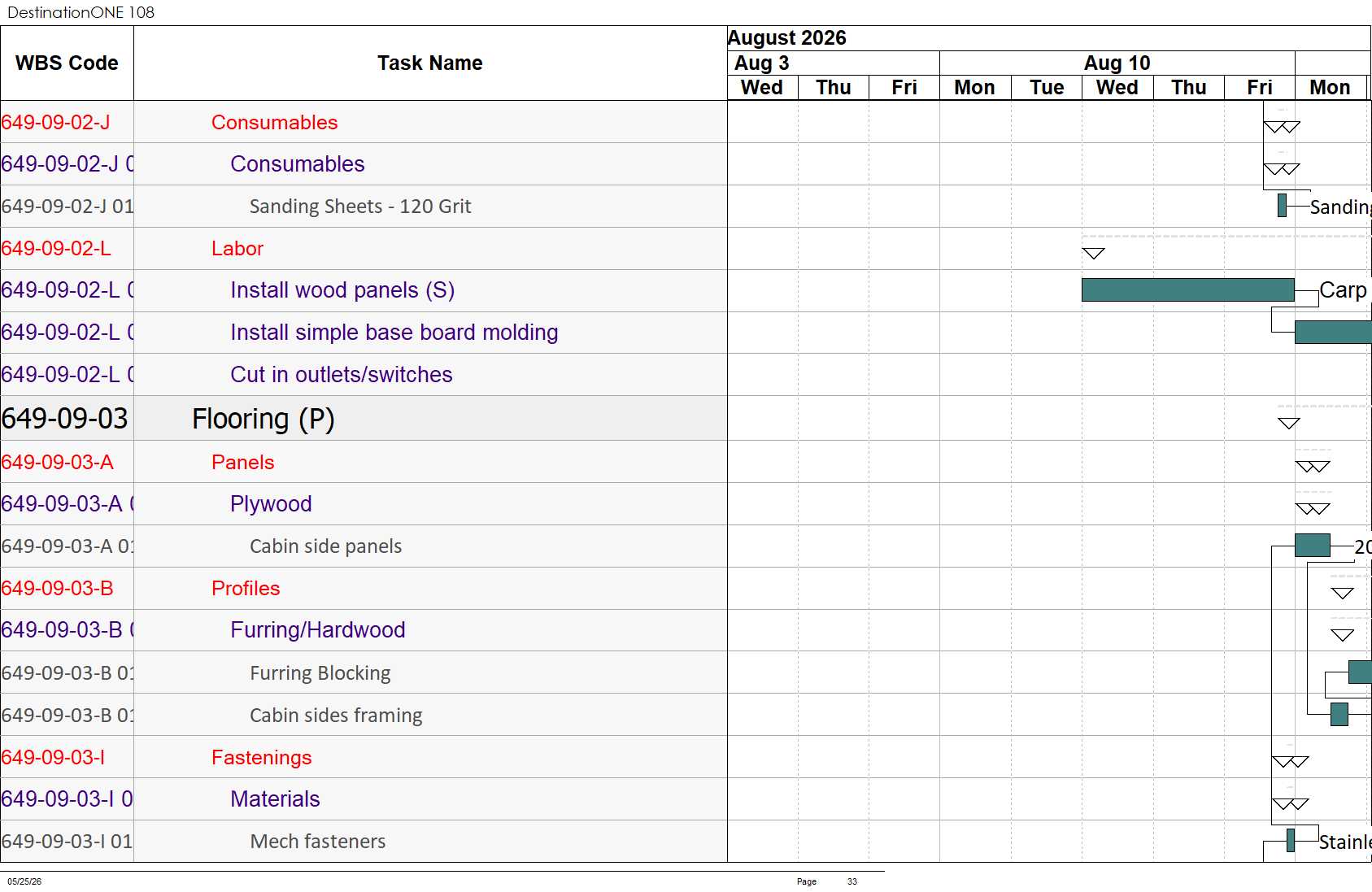This screenshot has width=1372, height=892.
Task: Click the Panels summary marker in chart
Action: pyautogui.click(x=1313, y=467)
